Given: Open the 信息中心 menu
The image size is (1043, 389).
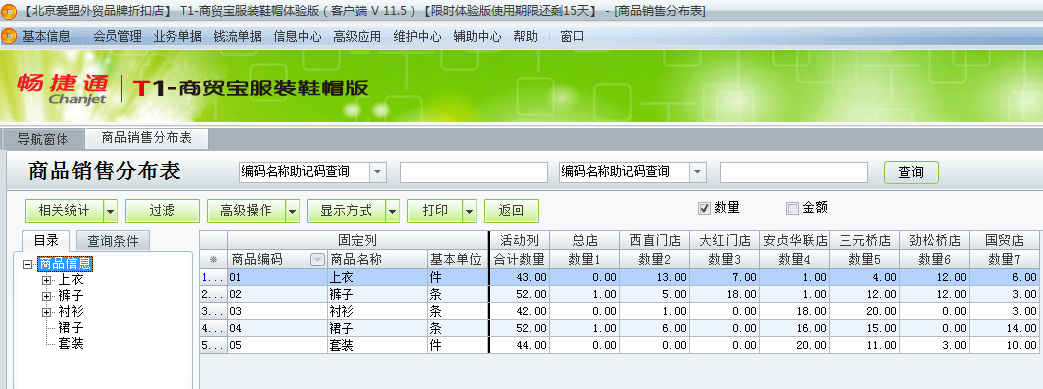Looking at the screenshot, I should [297, 37].
